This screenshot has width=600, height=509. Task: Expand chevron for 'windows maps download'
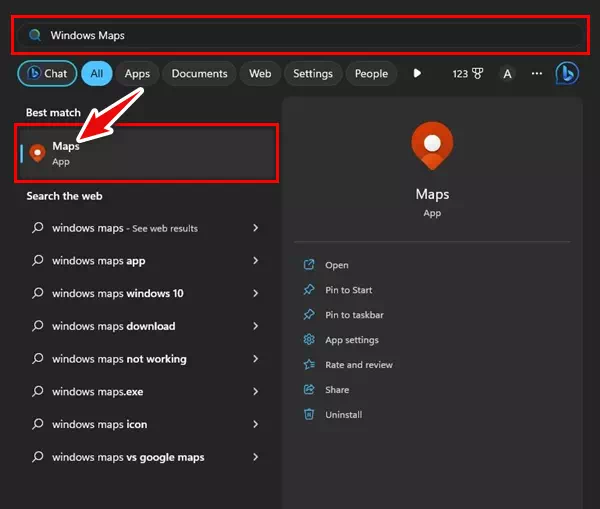point(256,326)
